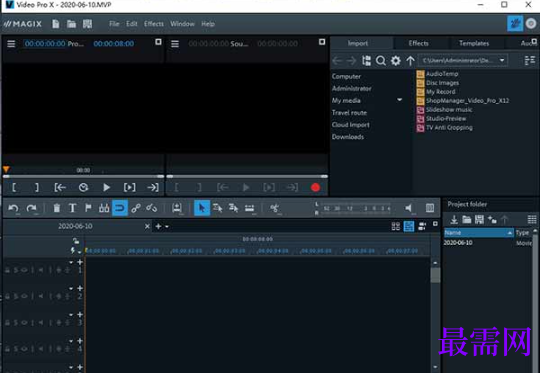Open the File menu
Viewport: 550px width, 373px height.
[x=114, y=24]
